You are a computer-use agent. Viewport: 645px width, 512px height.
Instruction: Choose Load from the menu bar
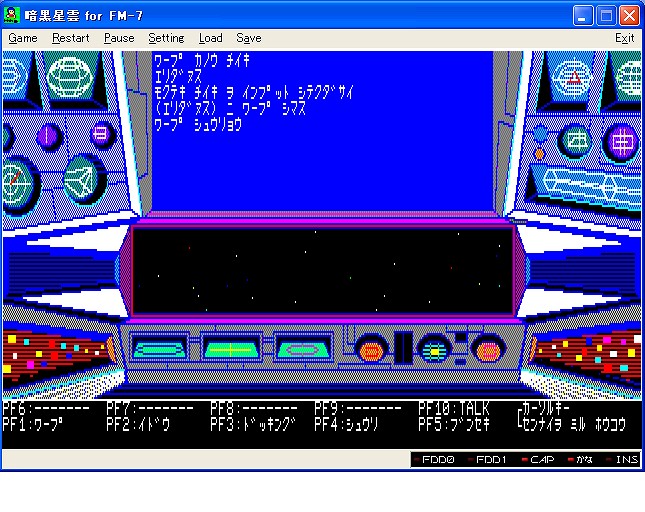coord(210,38)
